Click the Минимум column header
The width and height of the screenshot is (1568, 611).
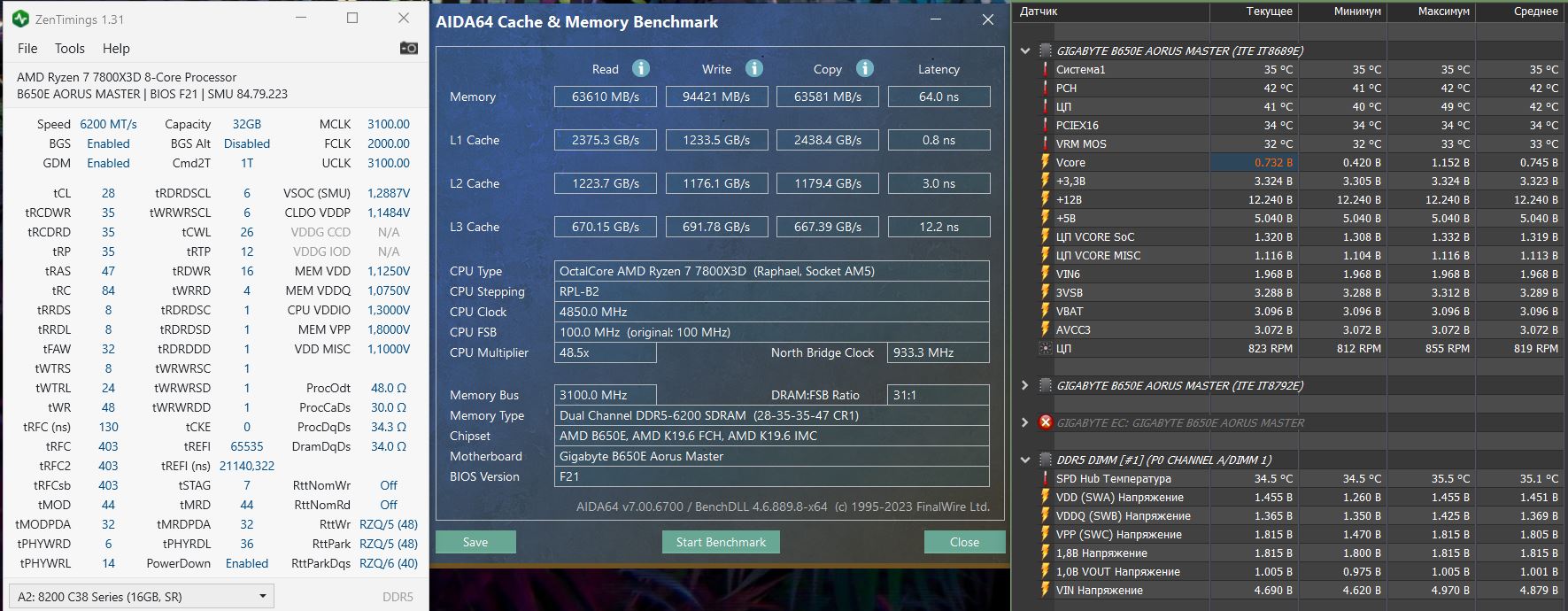[x=1342, y=11]
